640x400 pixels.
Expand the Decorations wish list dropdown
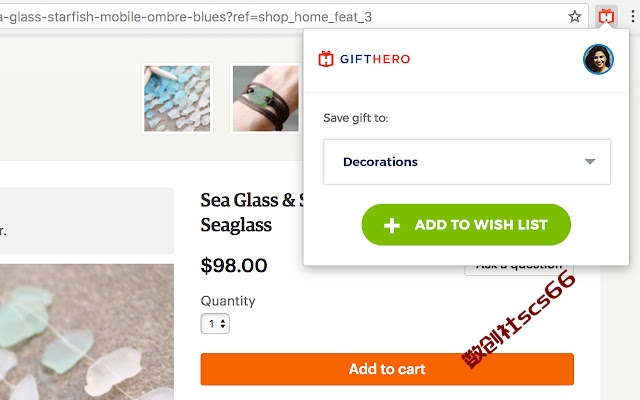pos(467,162)
